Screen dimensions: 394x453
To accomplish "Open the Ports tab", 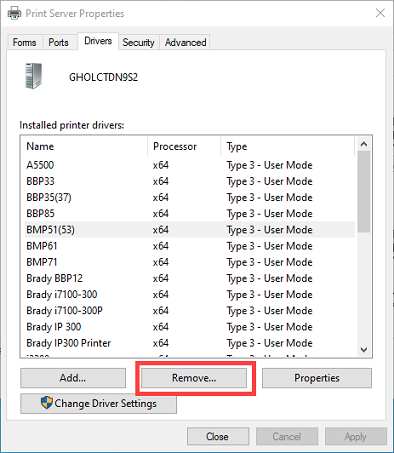I will 58,42.
